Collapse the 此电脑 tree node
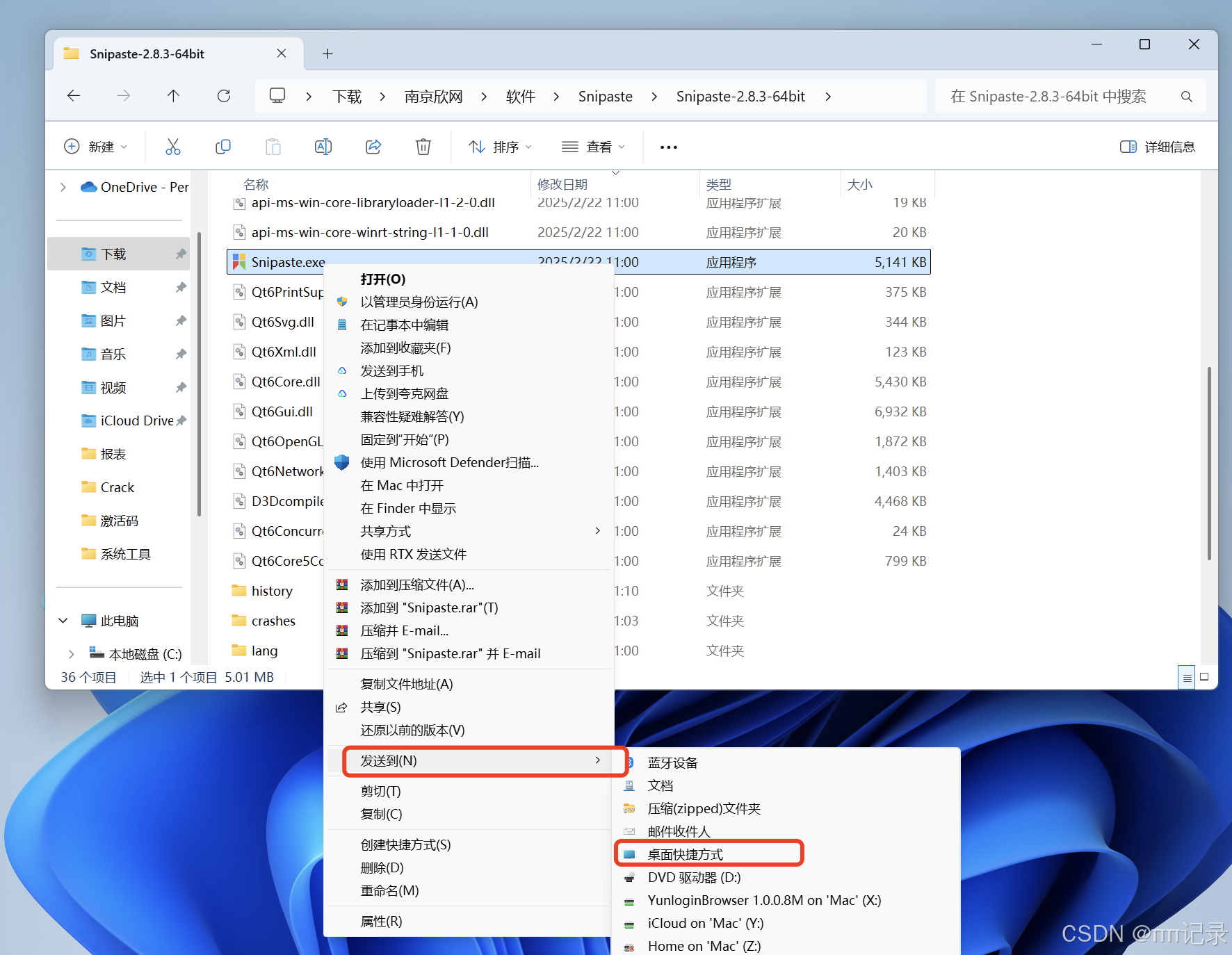The height and width of the screenshot is (955, 1232). [x=63, y=621]
